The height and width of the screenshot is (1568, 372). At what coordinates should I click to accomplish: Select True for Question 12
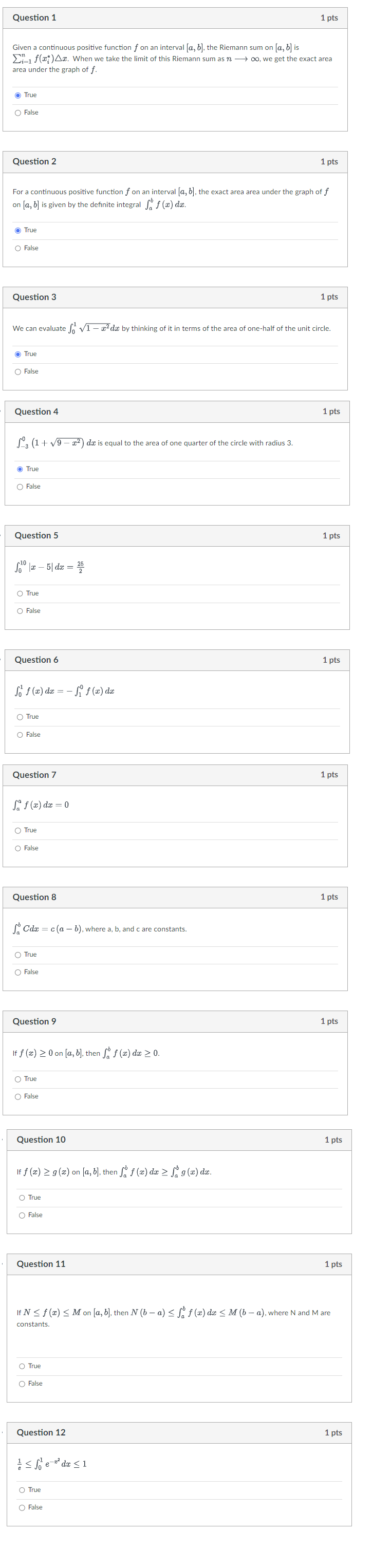click(x=19, y=1489)
